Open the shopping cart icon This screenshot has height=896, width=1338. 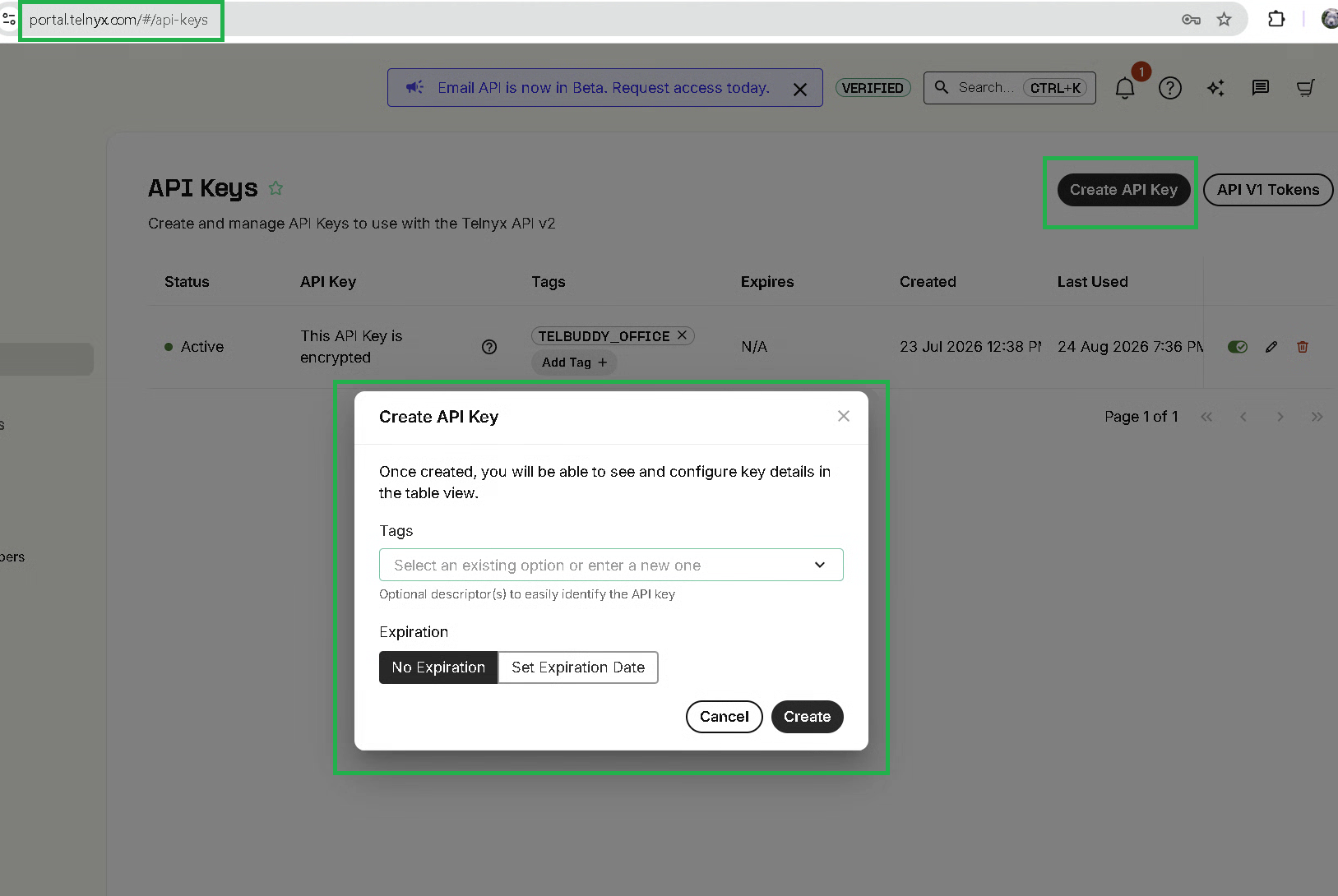(1305, 88)
